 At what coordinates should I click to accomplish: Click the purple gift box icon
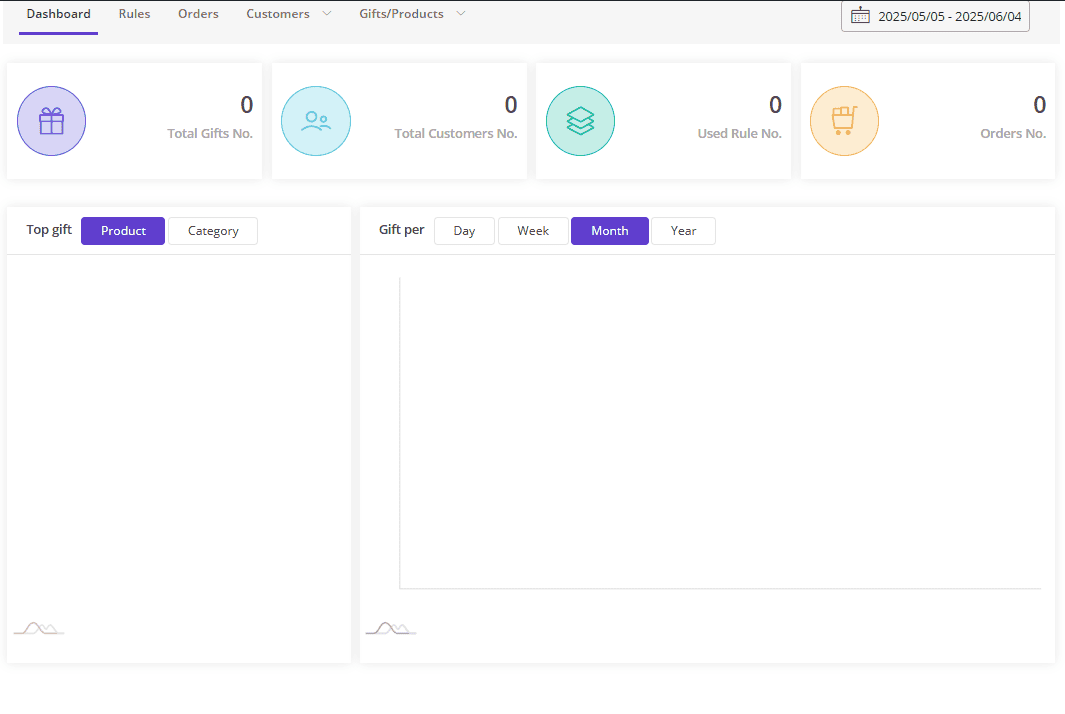(x=51, y=121)
